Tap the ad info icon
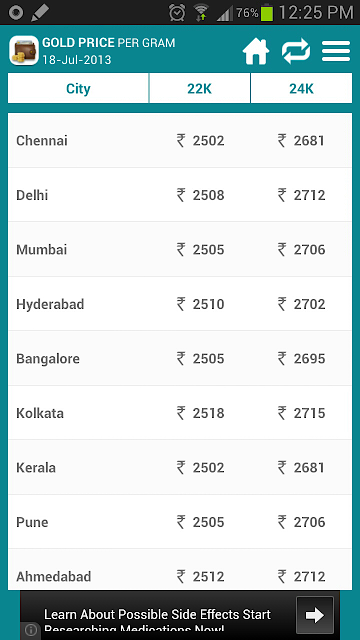This screenshot has height=640, width=360. (x=31, y=630)
